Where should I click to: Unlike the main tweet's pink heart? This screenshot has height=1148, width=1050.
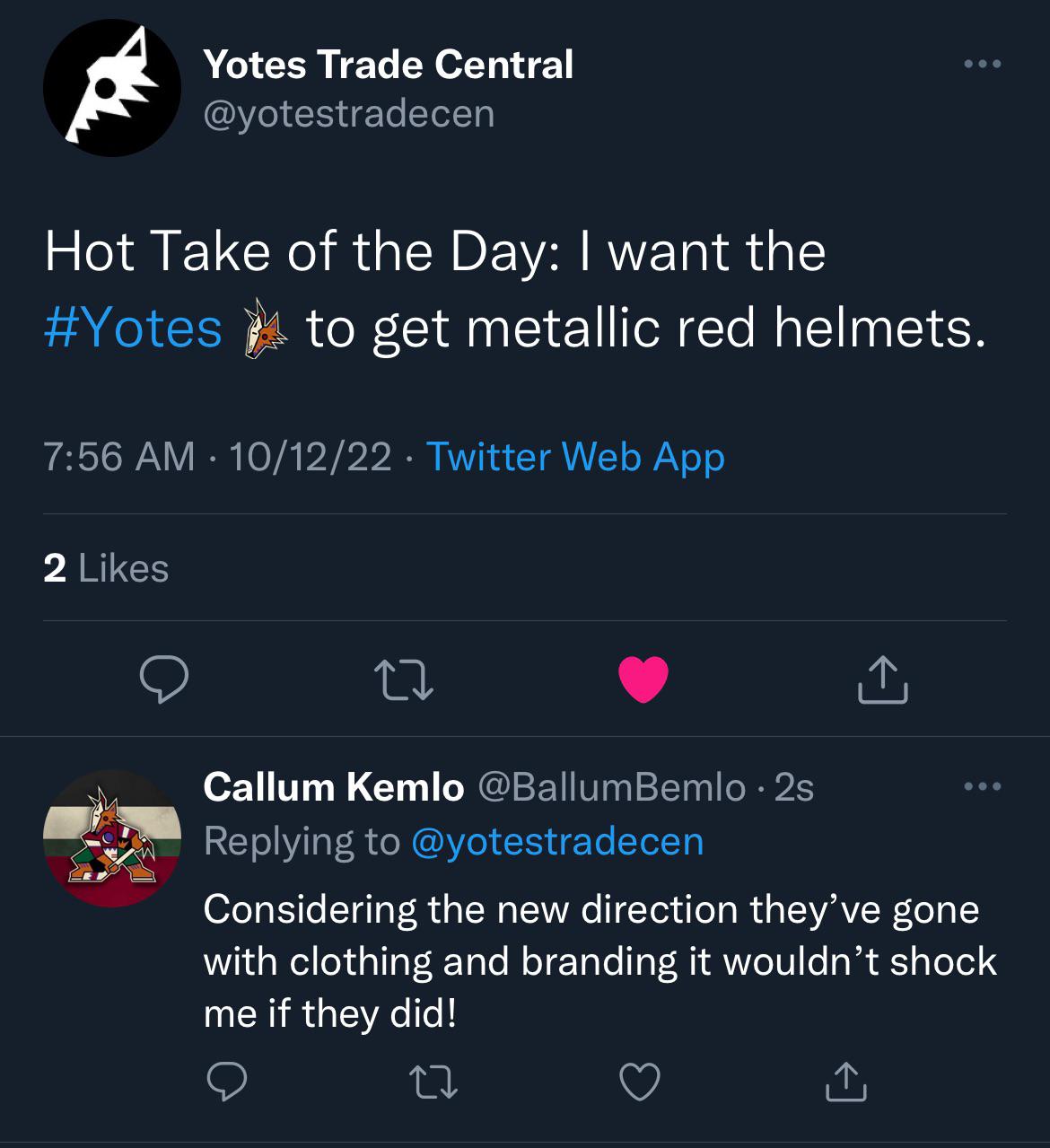pos(643,679)
